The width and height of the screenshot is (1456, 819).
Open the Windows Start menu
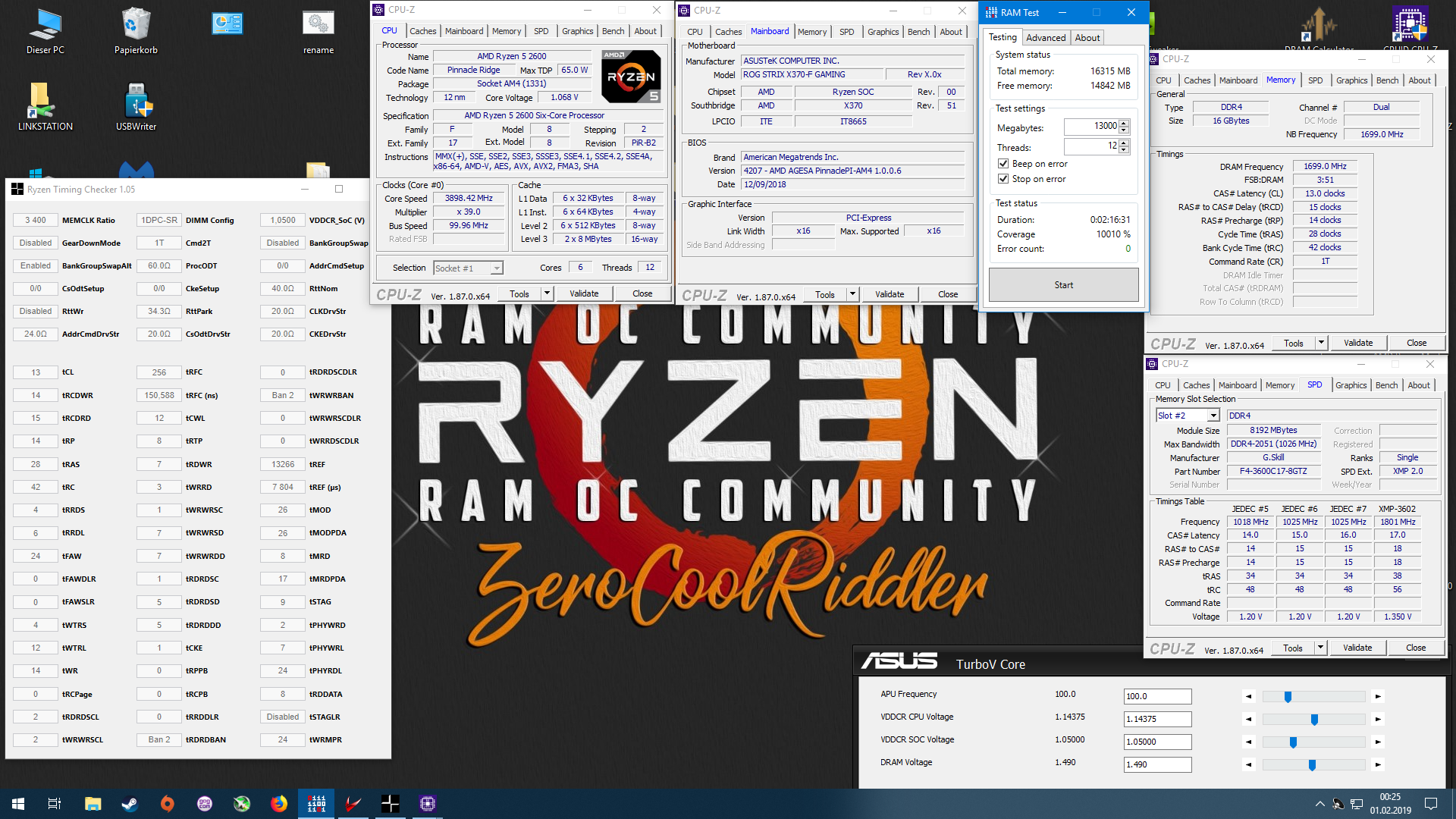coord(18,804)
